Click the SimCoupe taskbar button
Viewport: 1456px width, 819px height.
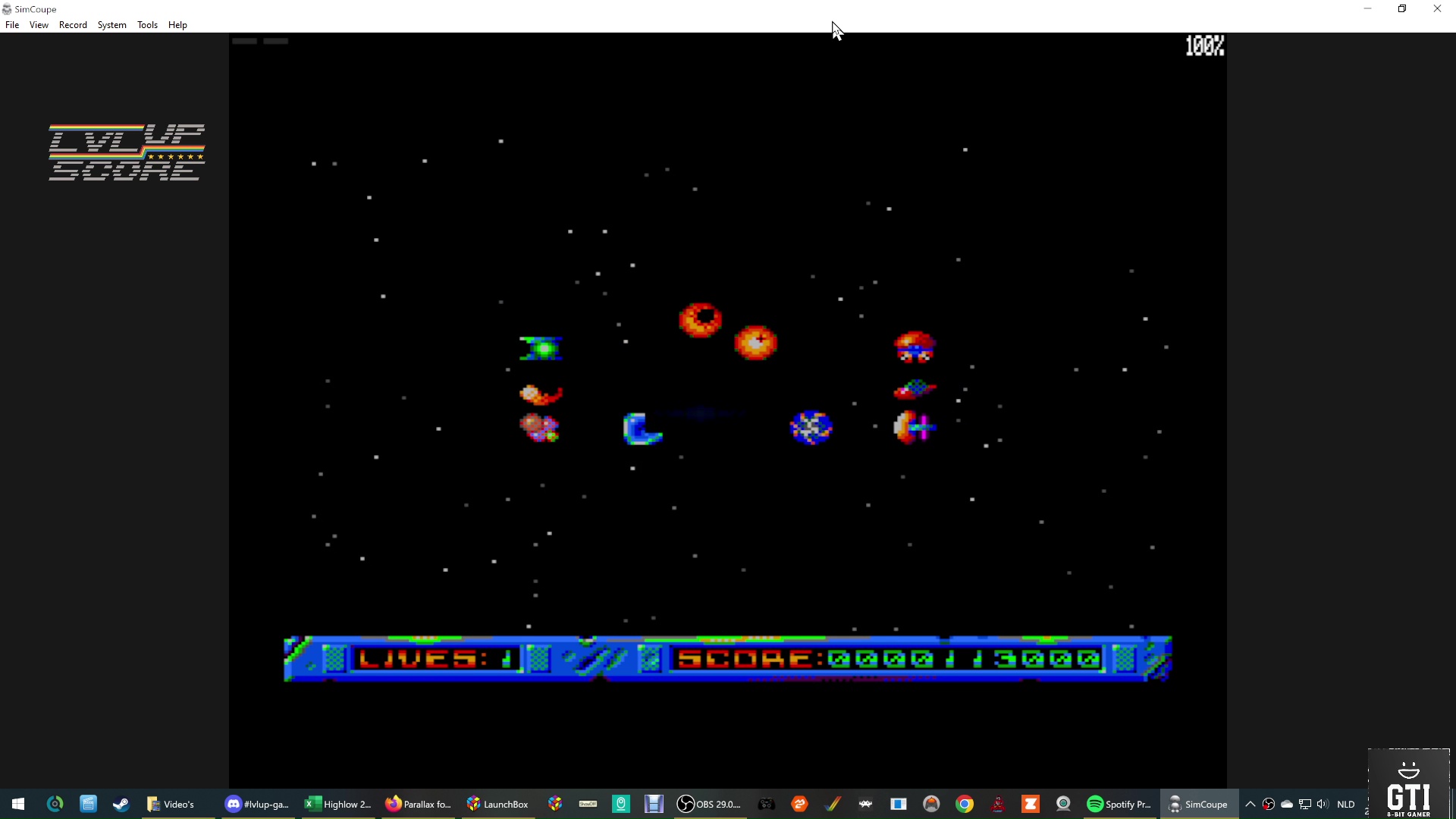pos(1198,804)
